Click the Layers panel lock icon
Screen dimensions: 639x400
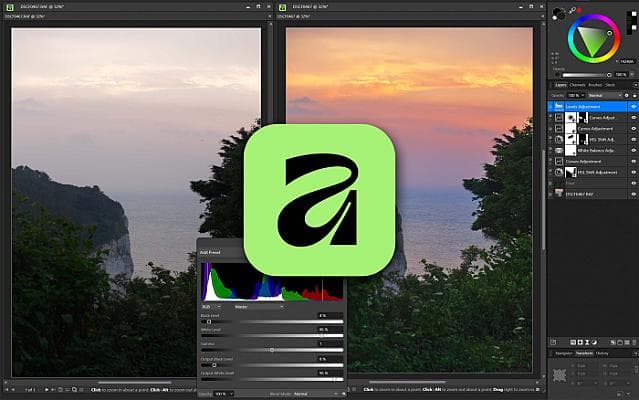[x=634, y=95]
